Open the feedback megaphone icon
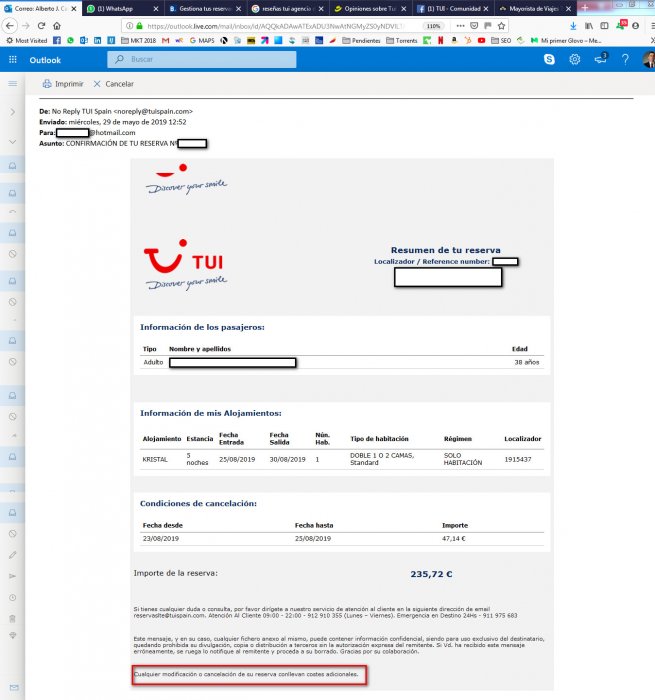 (x=601, y=58)
